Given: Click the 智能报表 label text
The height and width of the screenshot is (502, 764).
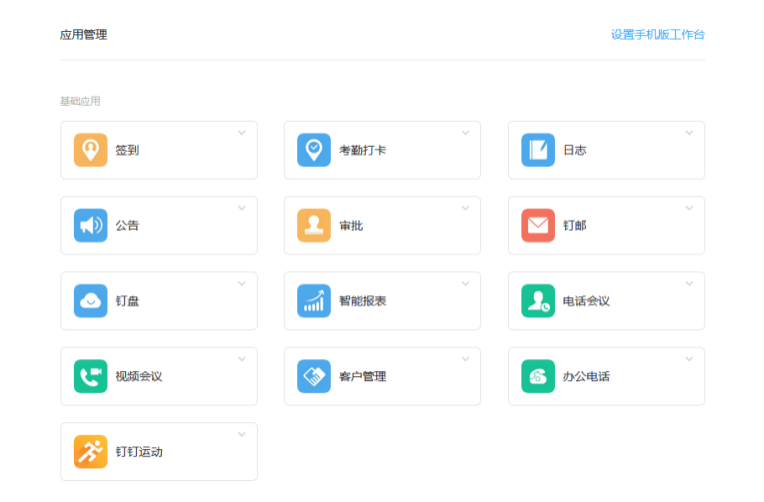Looking at the screenshot, I should [x=363, y=301].
